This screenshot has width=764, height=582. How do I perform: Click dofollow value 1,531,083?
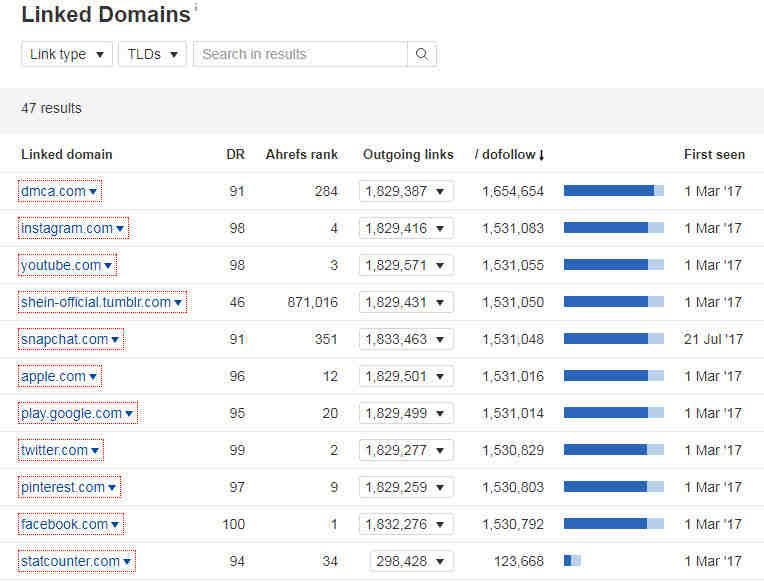(x=513, y=228)
